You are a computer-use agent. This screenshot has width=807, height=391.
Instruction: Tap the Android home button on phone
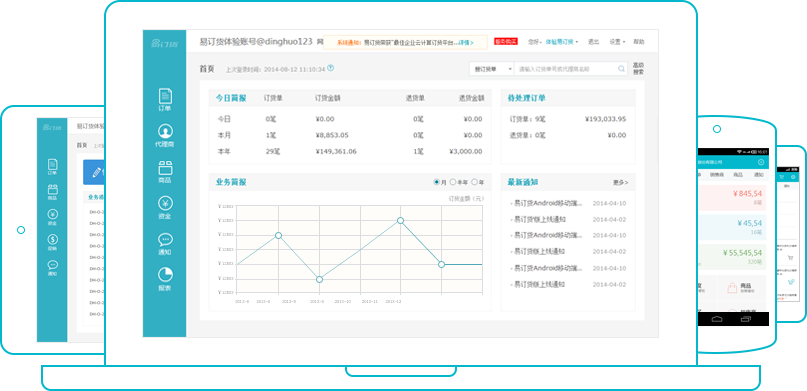click(717, 319)
